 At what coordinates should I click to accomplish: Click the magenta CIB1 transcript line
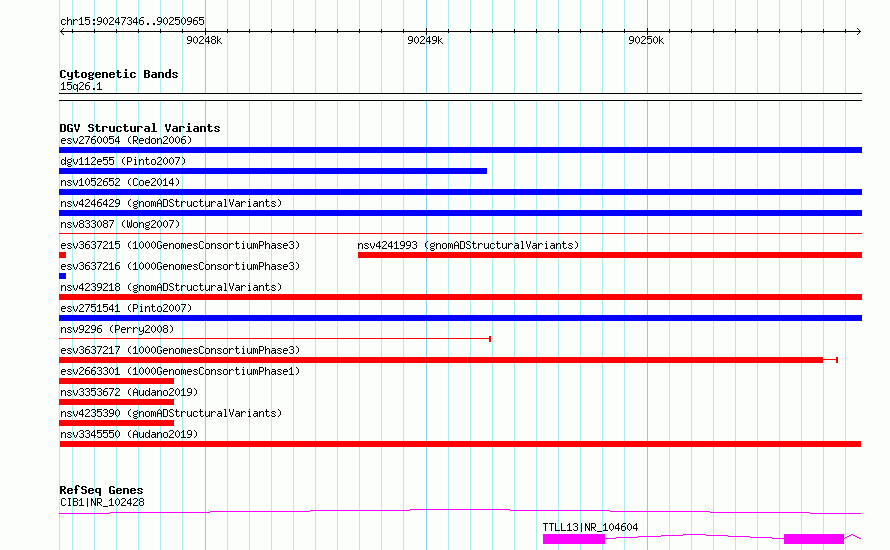pyautogui.click(x=460, y=511)
